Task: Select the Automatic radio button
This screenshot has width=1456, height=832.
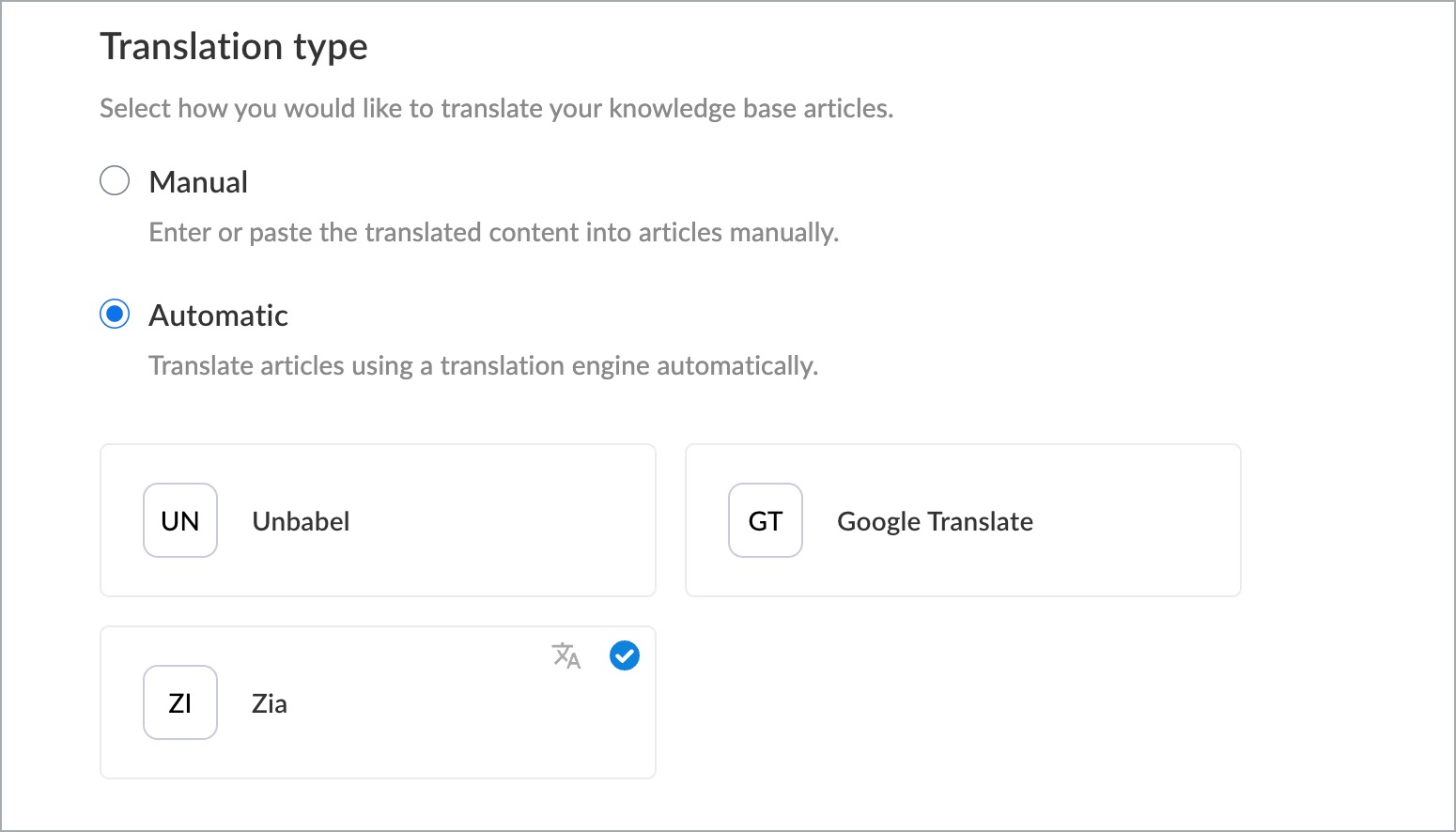Action: point(115,314)
